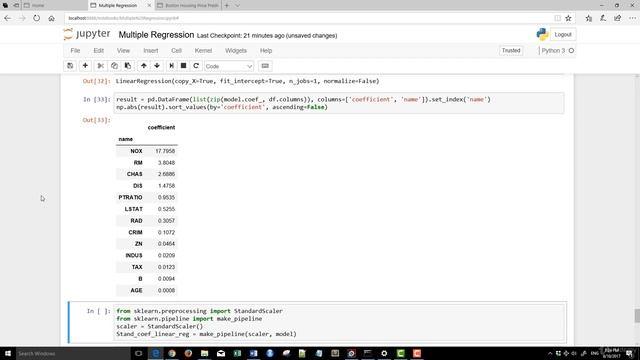Viewport: 640px width, 360px height.
Task: Restart the kernel icon
Action: pyautogui.click(x=196, y=66)
